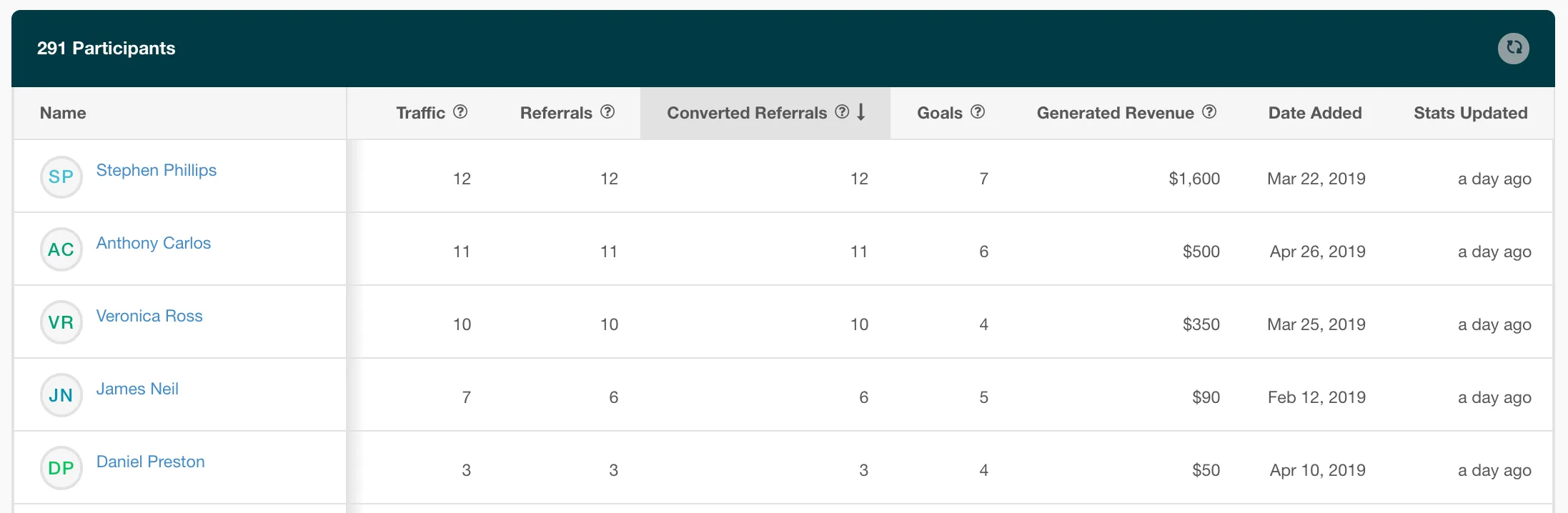Viewport: 1568px width, 513px height.
Task: Click the DP avatar for Daniel Preston
Action: 61,468
